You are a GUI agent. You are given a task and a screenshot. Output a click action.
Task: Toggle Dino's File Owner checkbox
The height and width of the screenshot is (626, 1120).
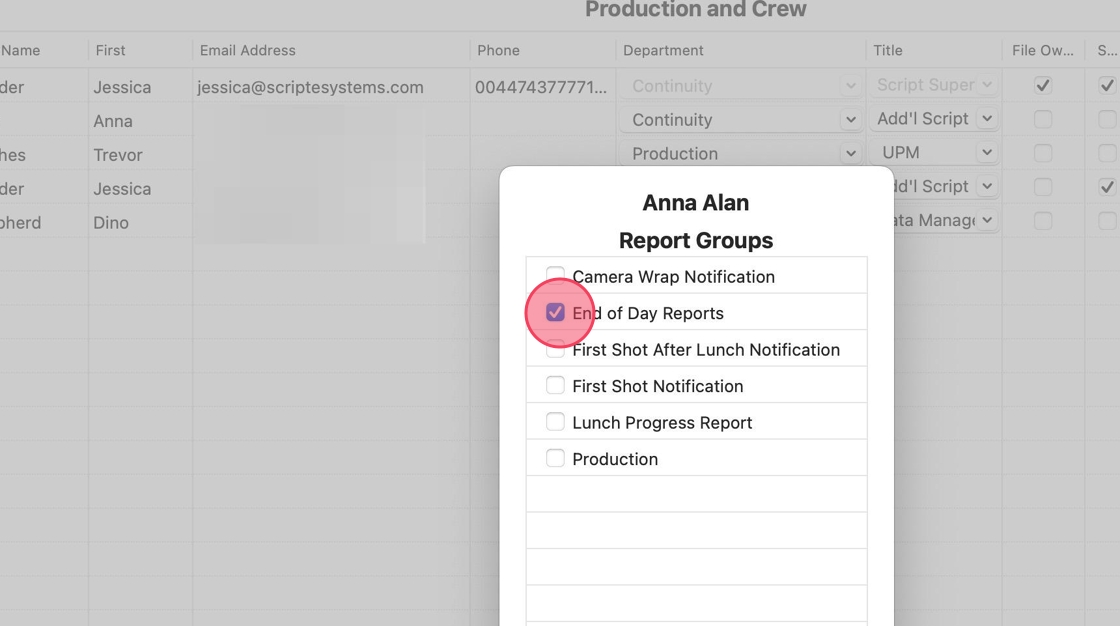(1043, 221)
